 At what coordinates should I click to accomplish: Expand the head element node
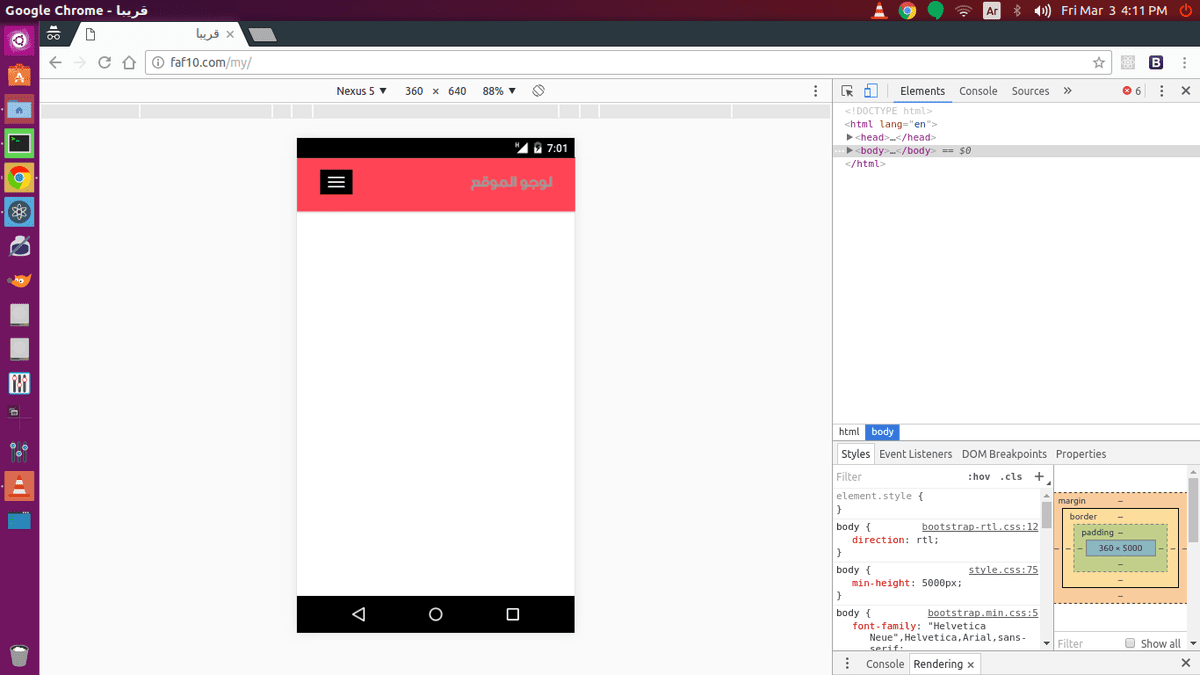pyautogui.click(x=850, y=138)
